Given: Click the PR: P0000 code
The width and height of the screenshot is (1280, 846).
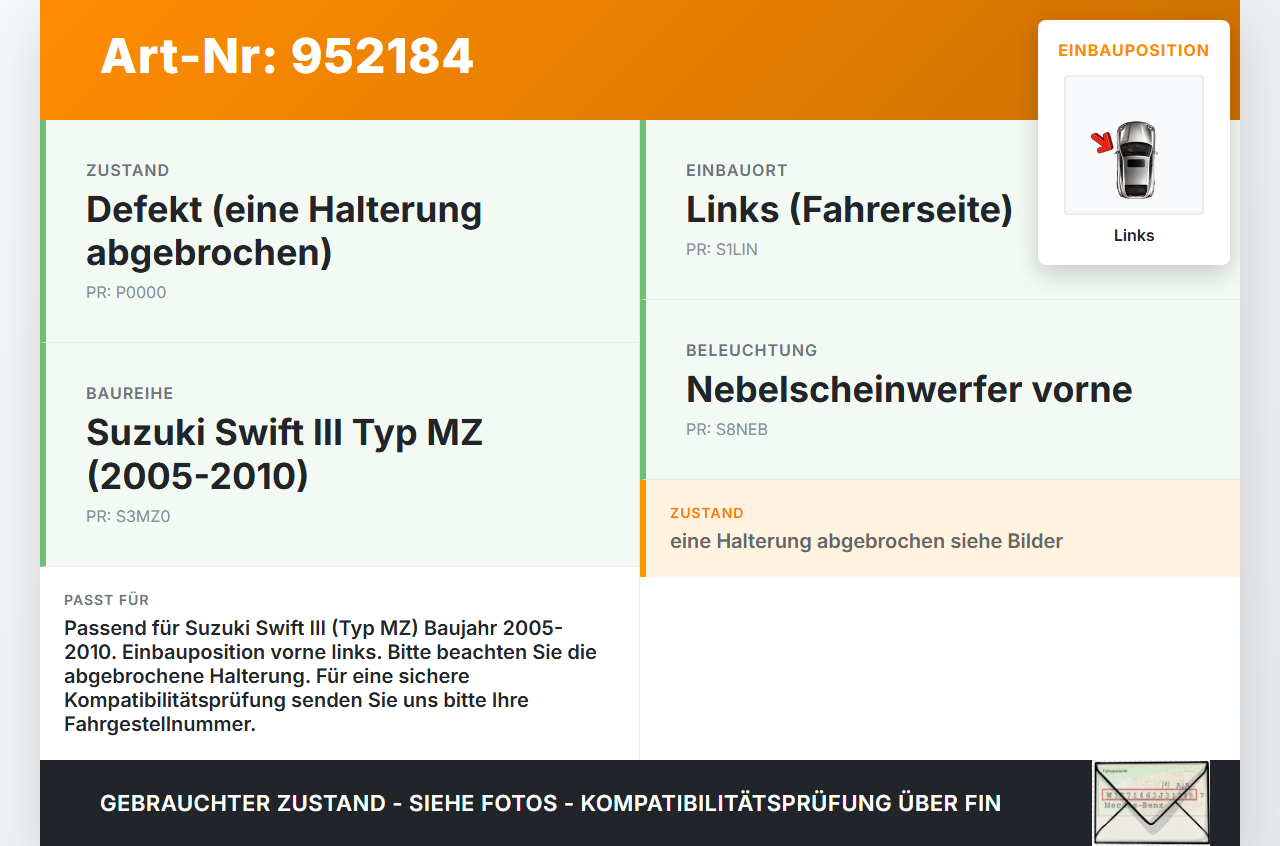Looking at the screenshot, I should tap(126, 293).
